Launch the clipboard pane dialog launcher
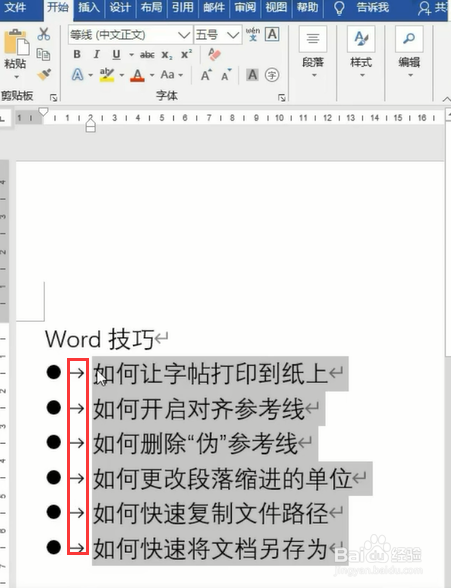This screenshot has width=451, height=588. 54,98
